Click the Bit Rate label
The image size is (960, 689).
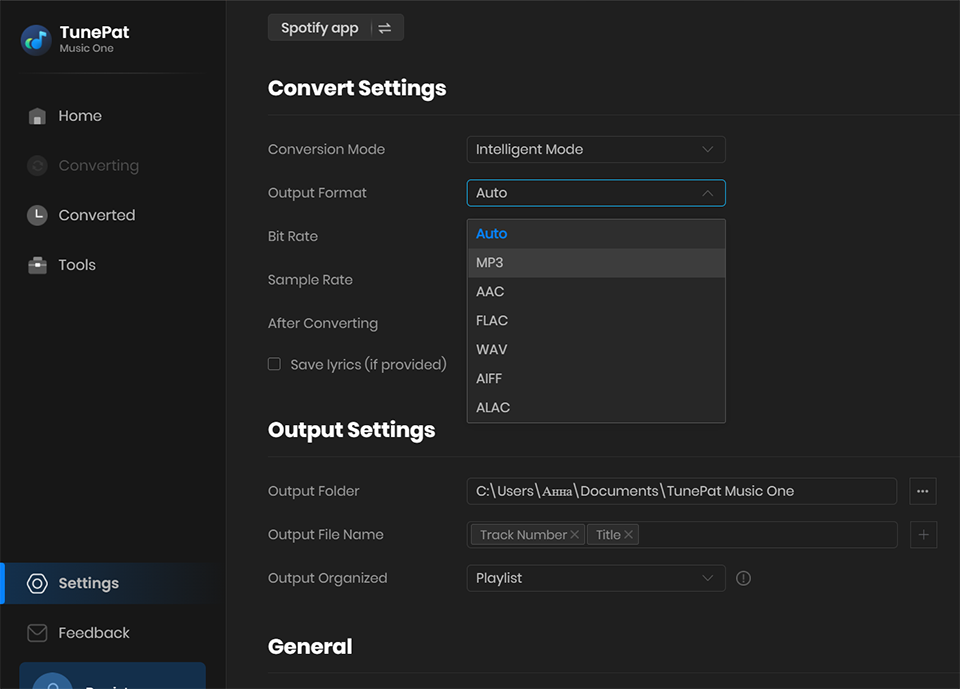pyautogui.click(x=293, y=236)
